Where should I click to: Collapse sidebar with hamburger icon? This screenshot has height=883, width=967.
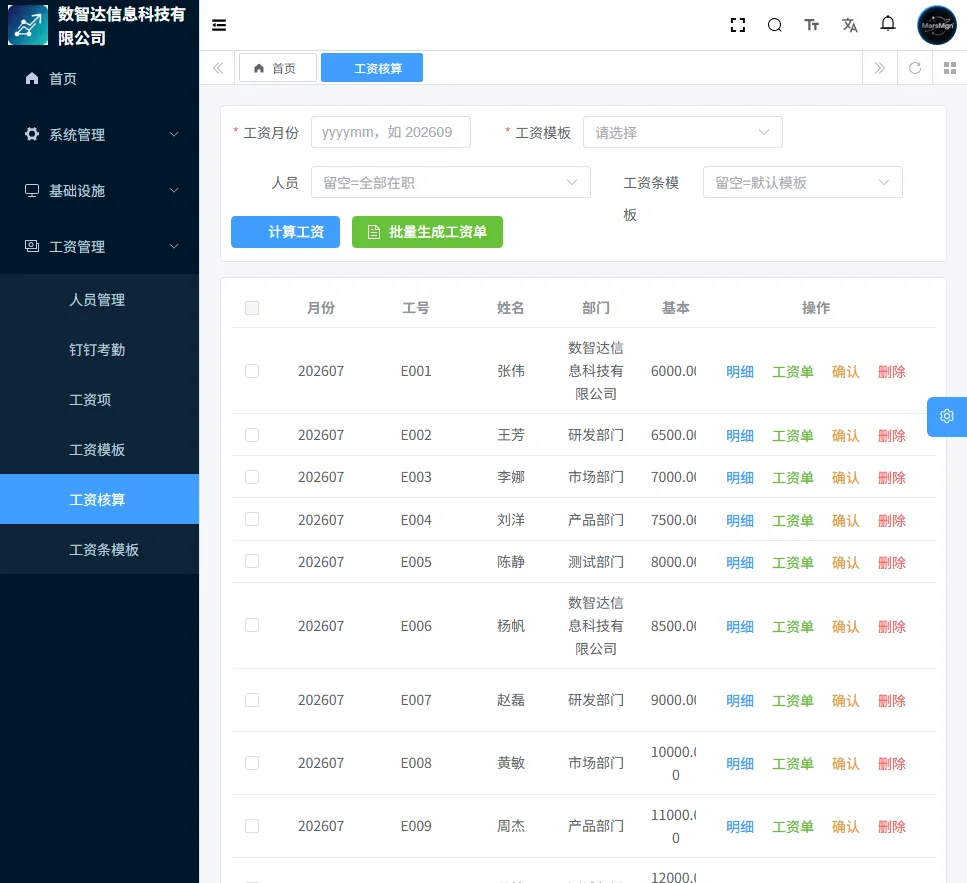[x=219, y=25]
